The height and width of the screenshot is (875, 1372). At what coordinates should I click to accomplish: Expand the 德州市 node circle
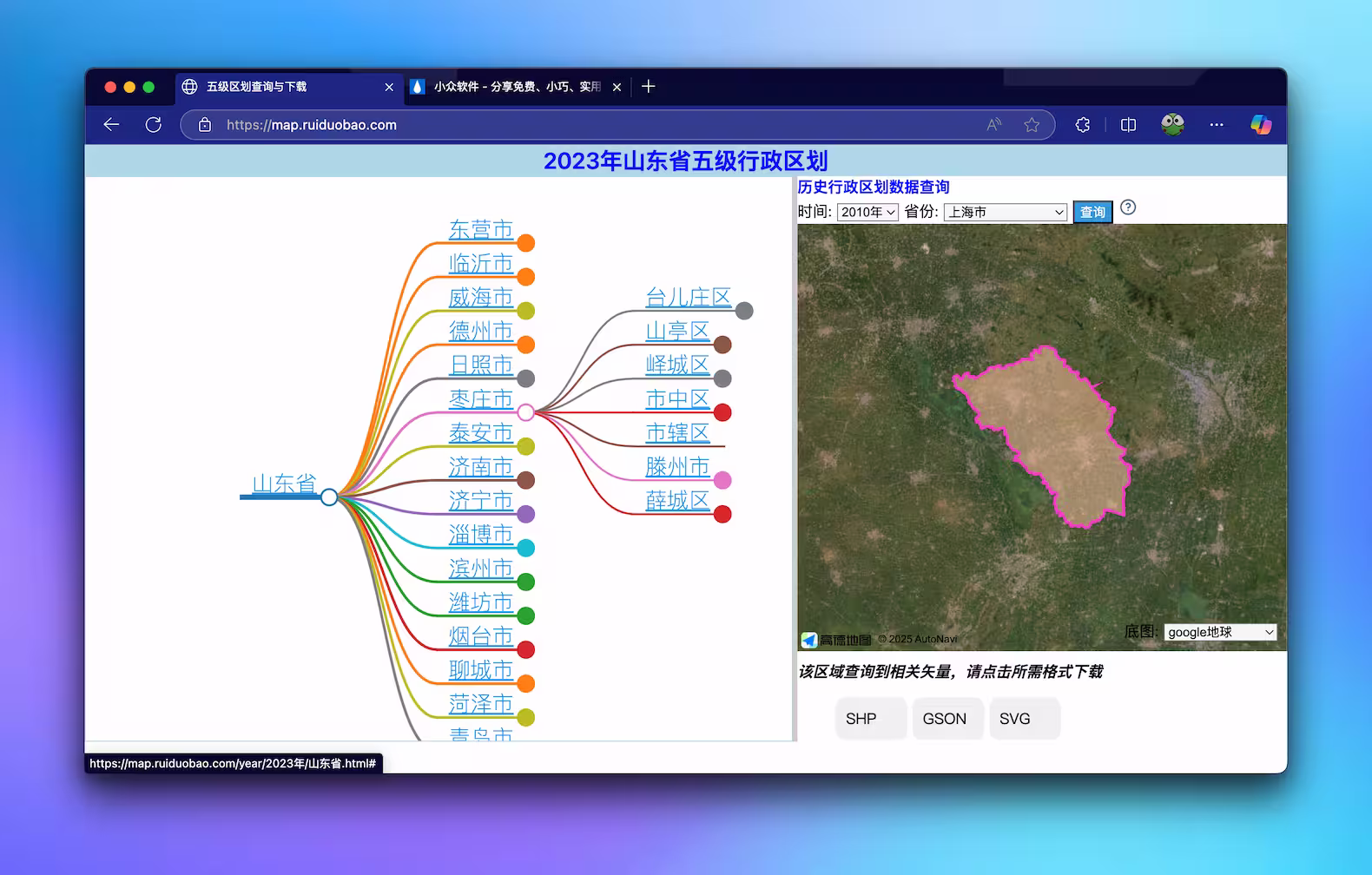point(526,345)
